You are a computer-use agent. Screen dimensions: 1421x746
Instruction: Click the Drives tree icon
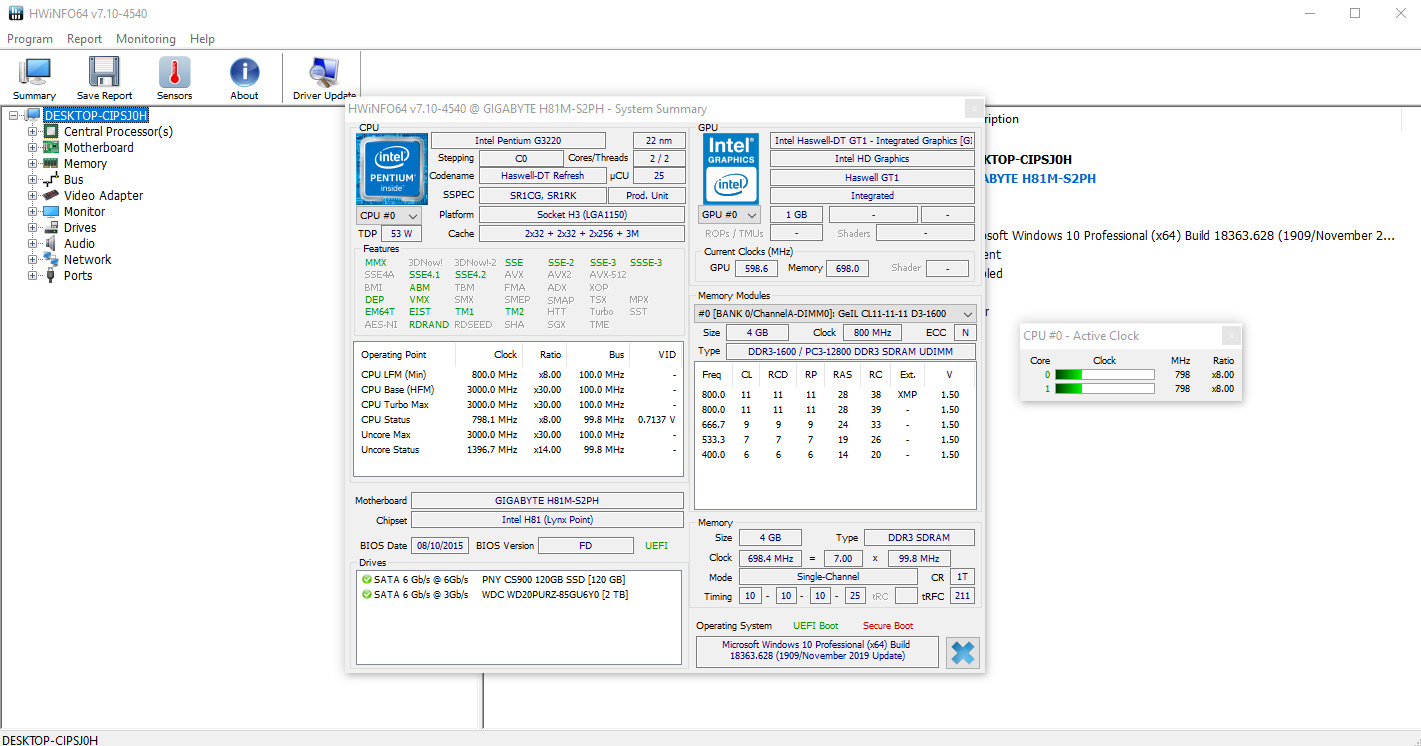[51, 227]
